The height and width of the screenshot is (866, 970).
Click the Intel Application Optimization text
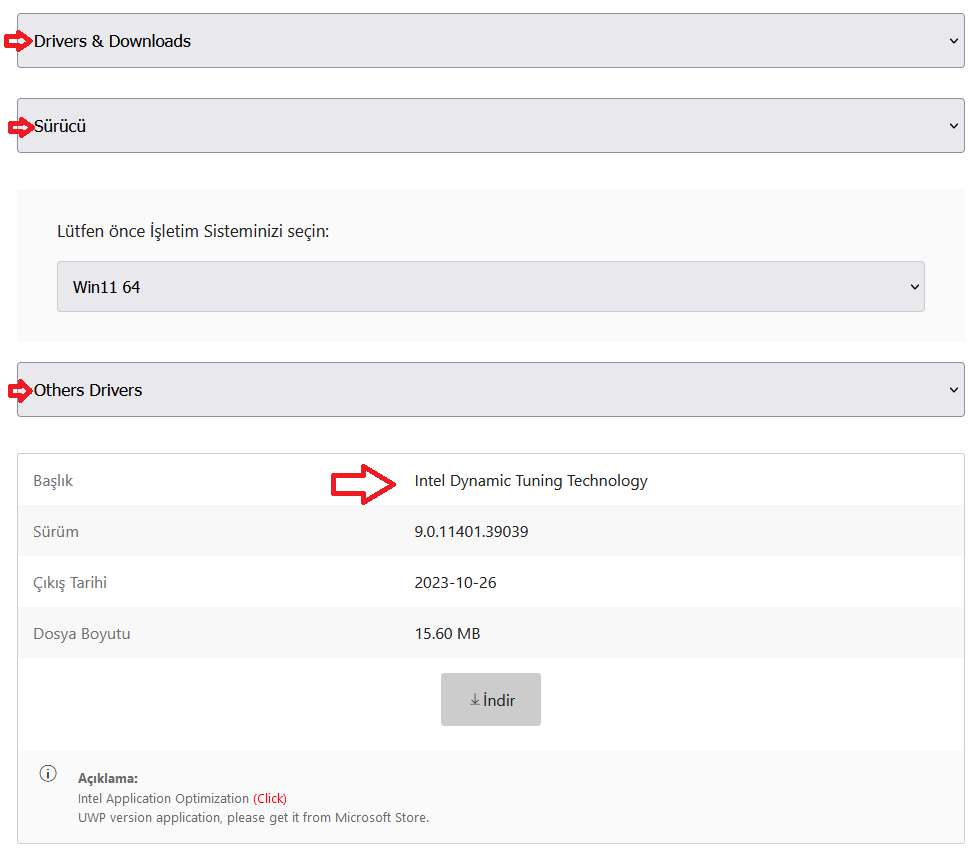click(x=163, y=799)
